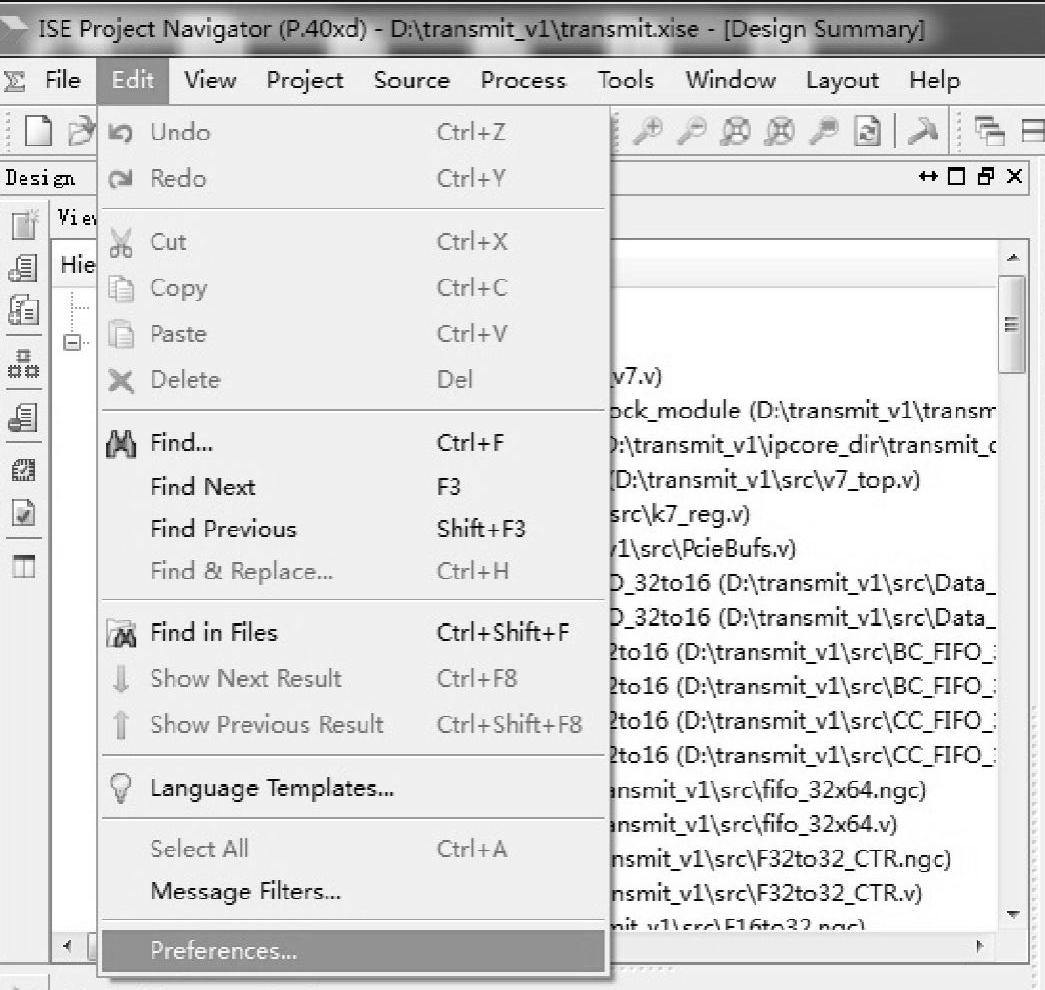Viewport: 1045px width, 990px height.
Task: Select the fifo_32x64.ngc row
Action: click(x=768, y=790)
